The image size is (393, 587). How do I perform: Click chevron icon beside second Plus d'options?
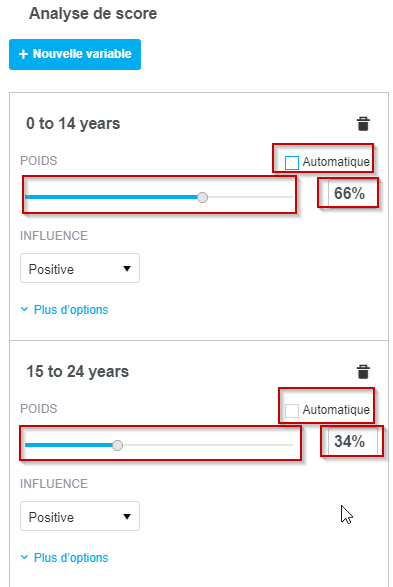click(x=24, y=557)
